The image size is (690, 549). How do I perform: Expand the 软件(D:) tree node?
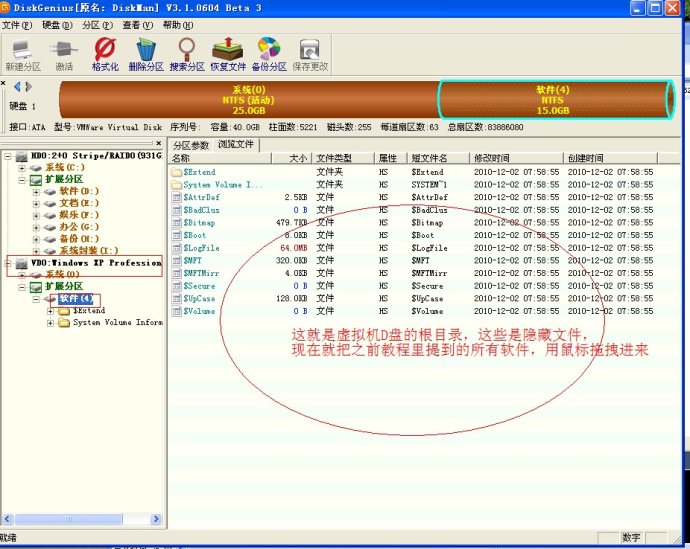(37, 192)
